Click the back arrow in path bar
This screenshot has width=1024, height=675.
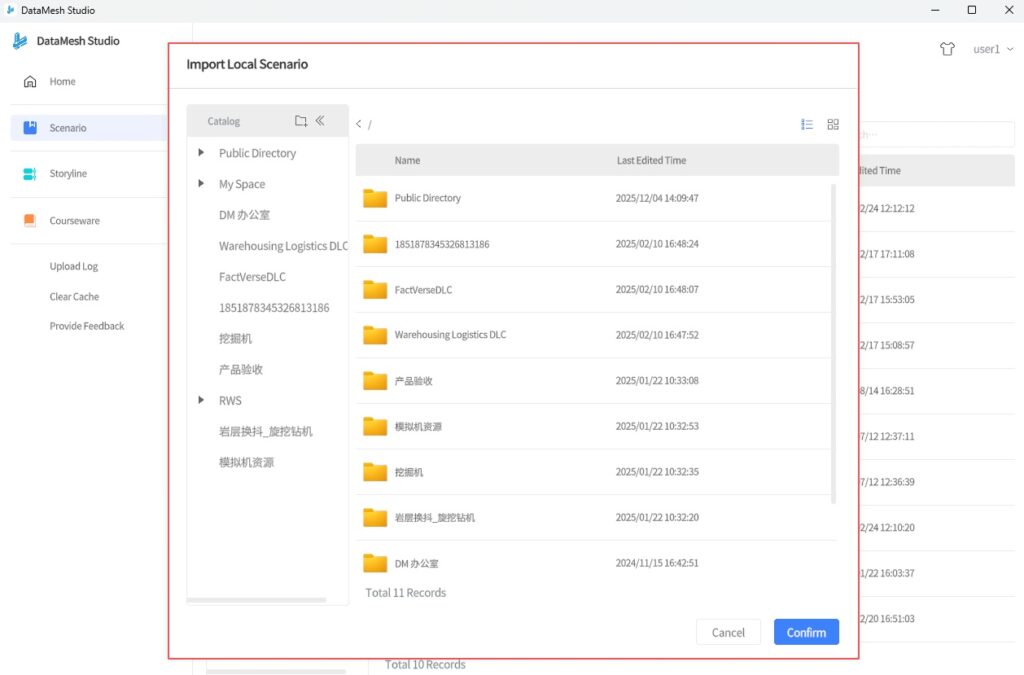click(x=359, y=124)
